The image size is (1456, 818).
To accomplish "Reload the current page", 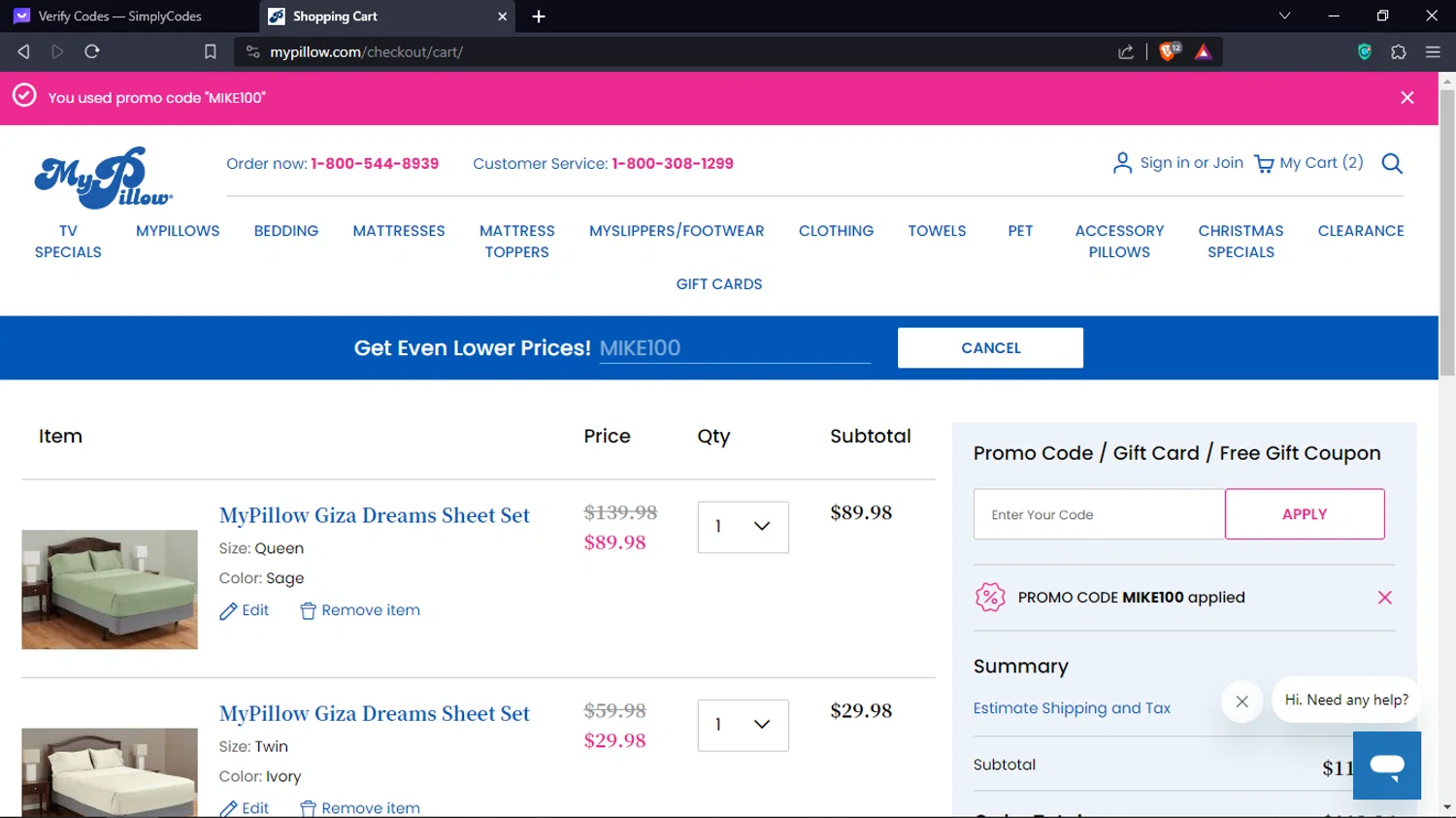I will tap(92, 51).
